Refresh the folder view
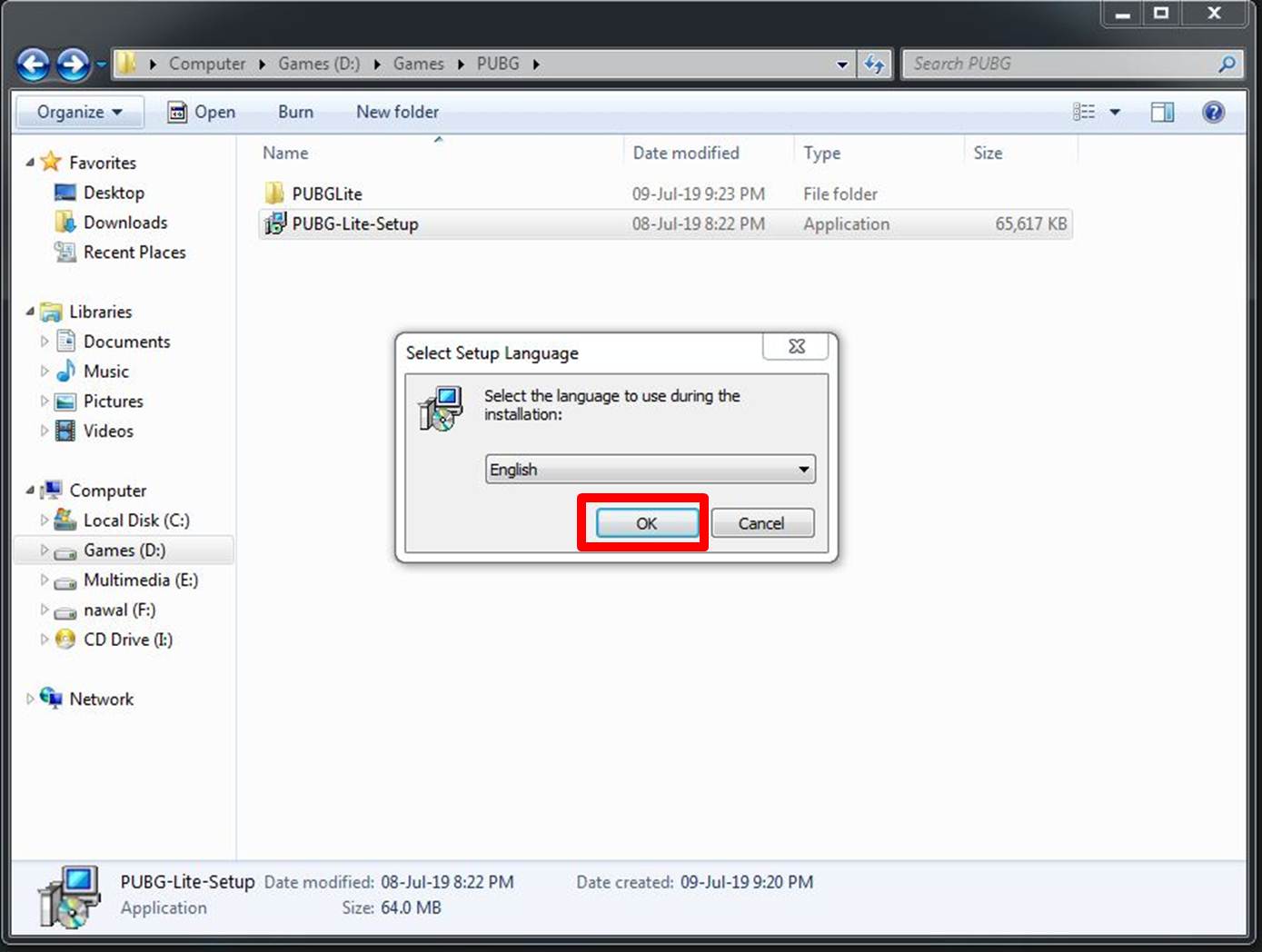The width and height of the screenshot is (1262, 952). click(x=874, y=64)
